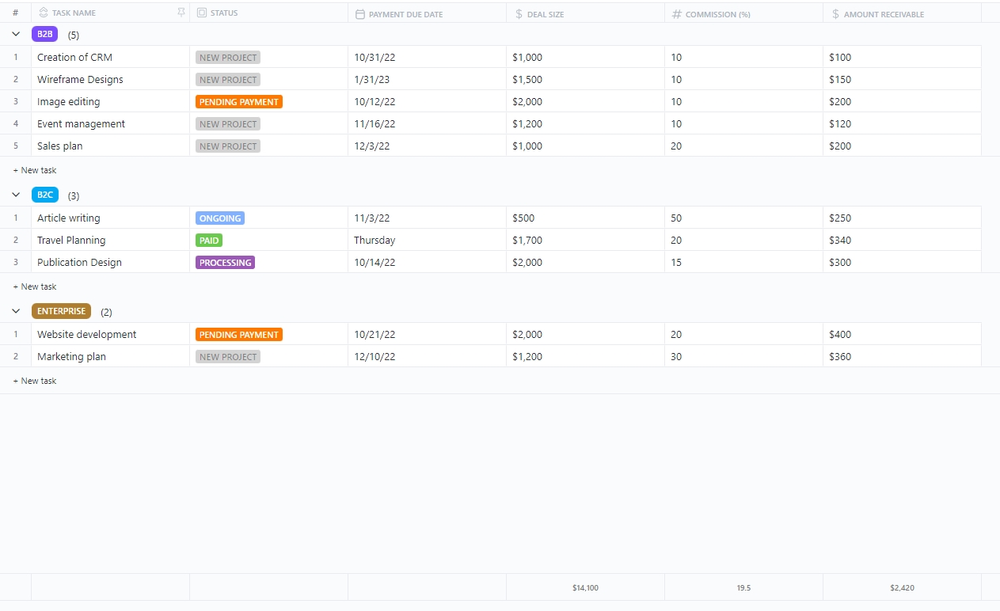The height and width of the screenshot is (611, 1000).
Task: Click the pin icon in the Task Name column
Action: pos(180,12)
